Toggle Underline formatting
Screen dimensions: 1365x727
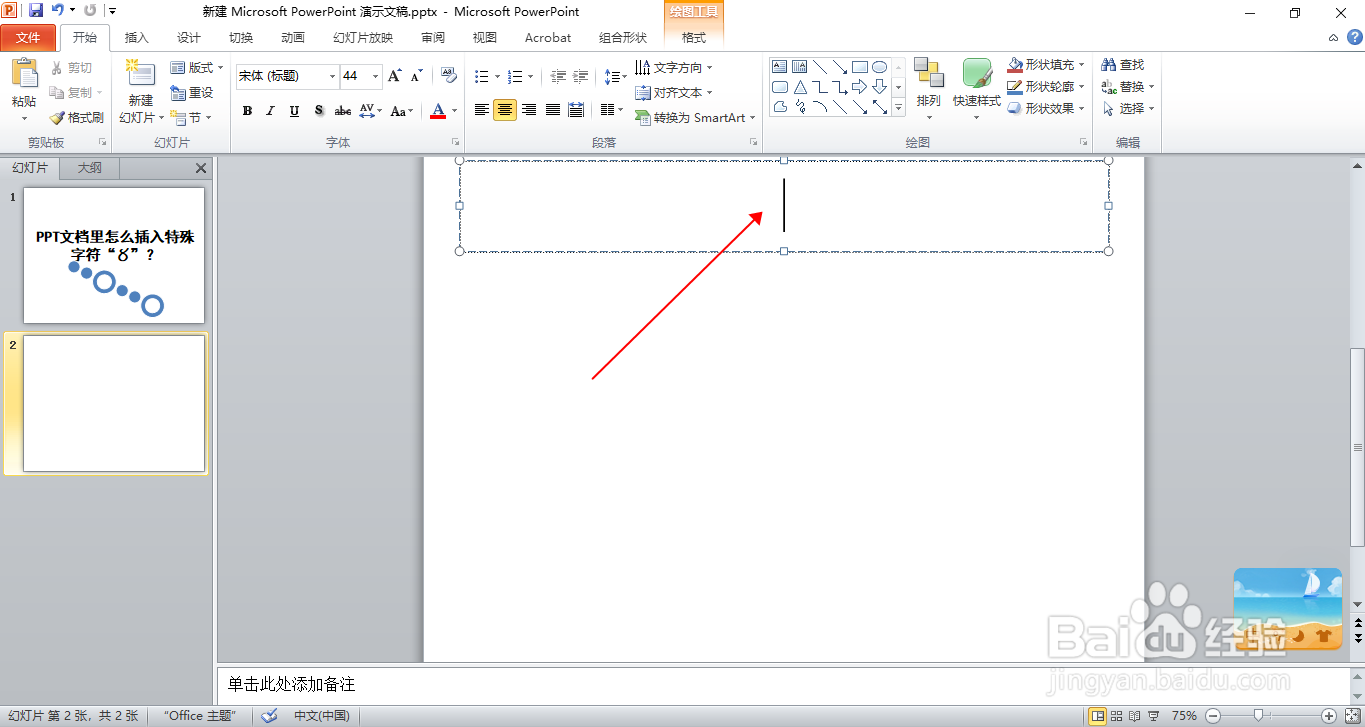pos(294,111)
